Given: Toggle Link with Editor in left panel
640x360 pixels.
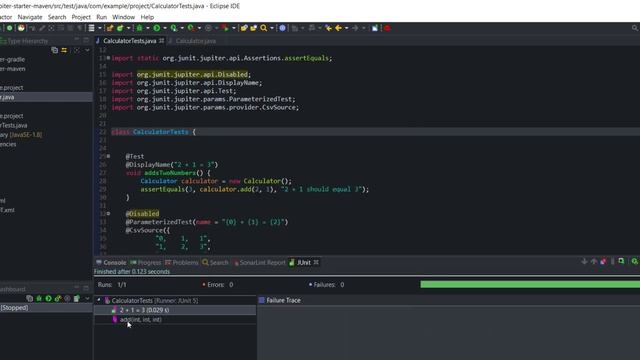Looking at the screenshot, I should 64,50.
